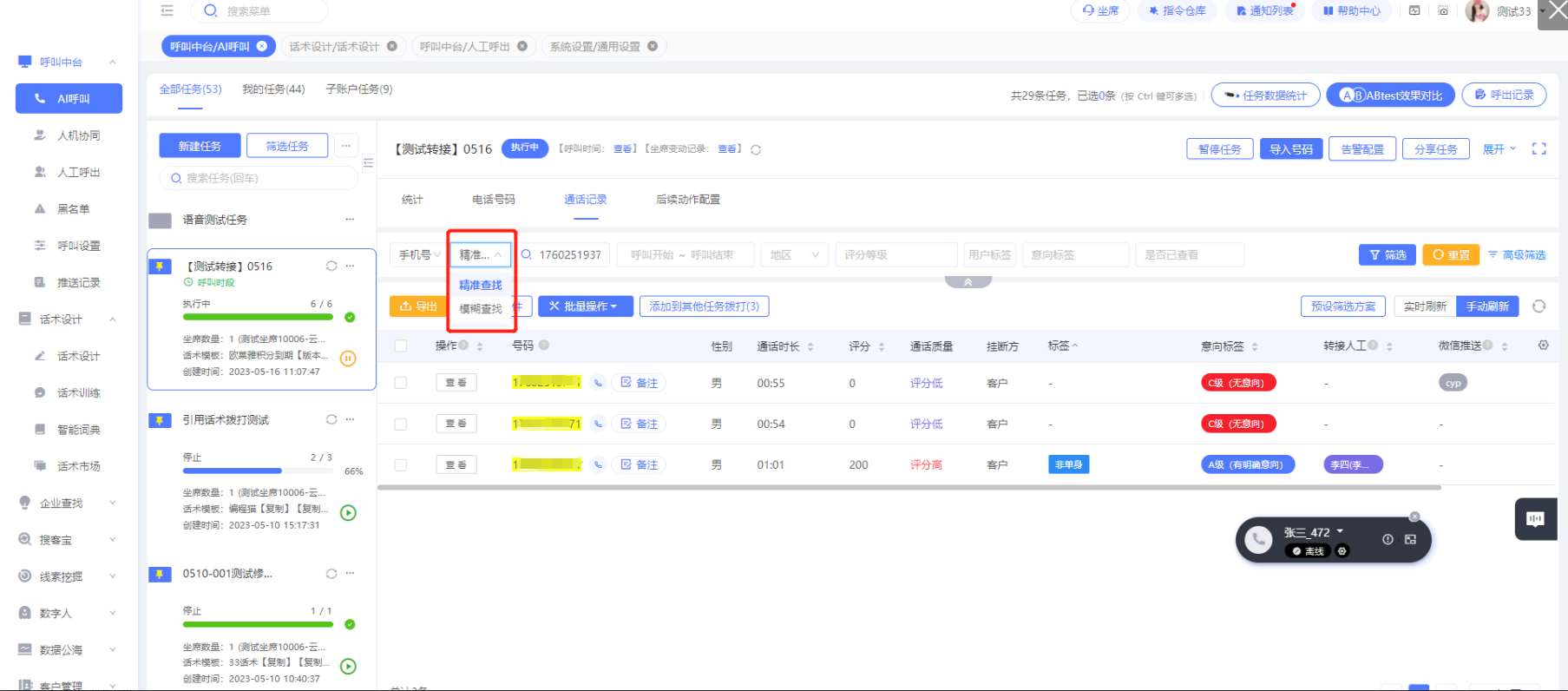The width and height of the screenshot is (1568, 691).
Task: Click the fullscreen icon in task header
Action: pos(1538,149)
